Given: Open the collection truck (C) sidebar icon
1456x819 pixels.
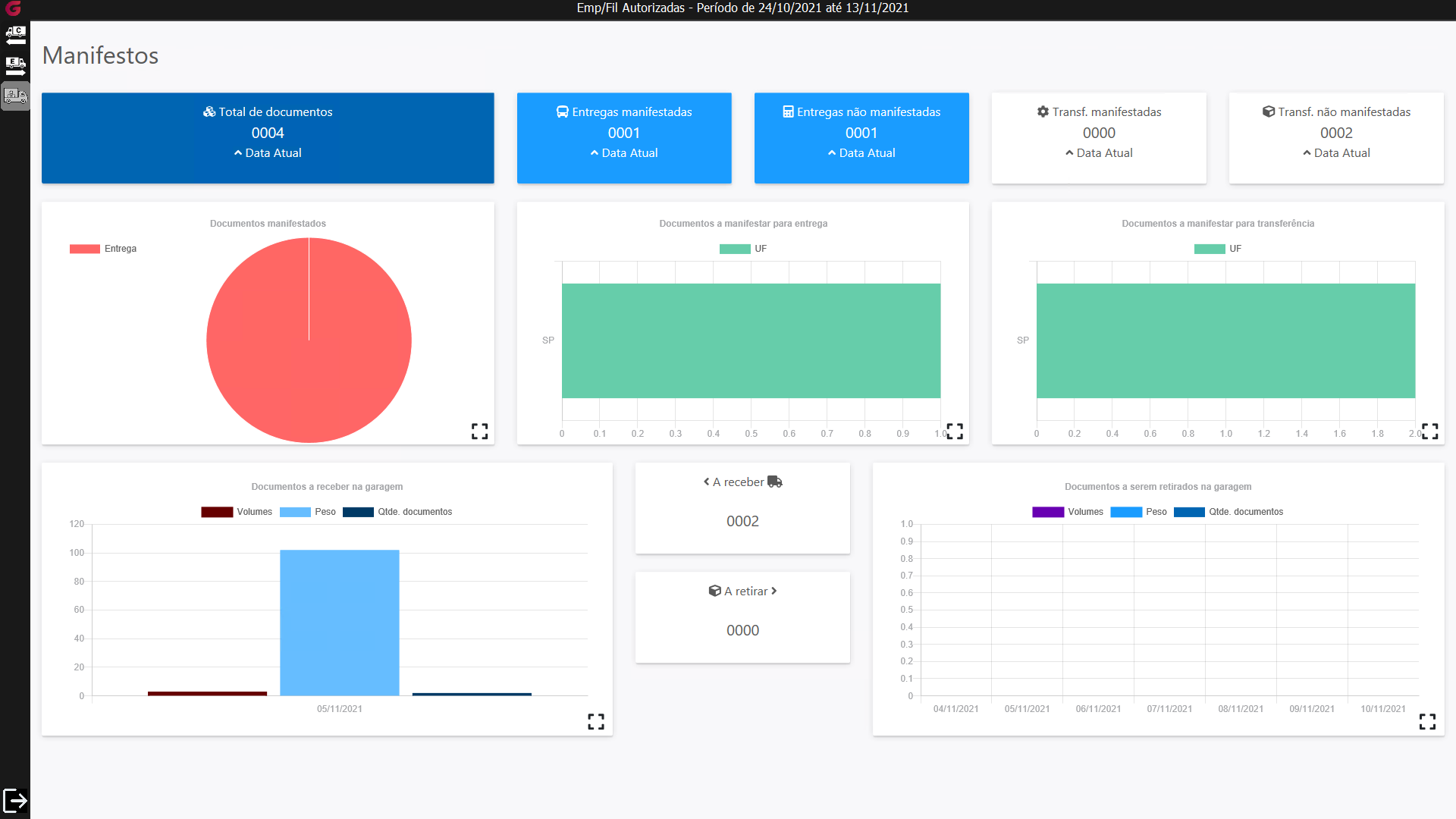Looking at the screenshot, I should (15, 34).
